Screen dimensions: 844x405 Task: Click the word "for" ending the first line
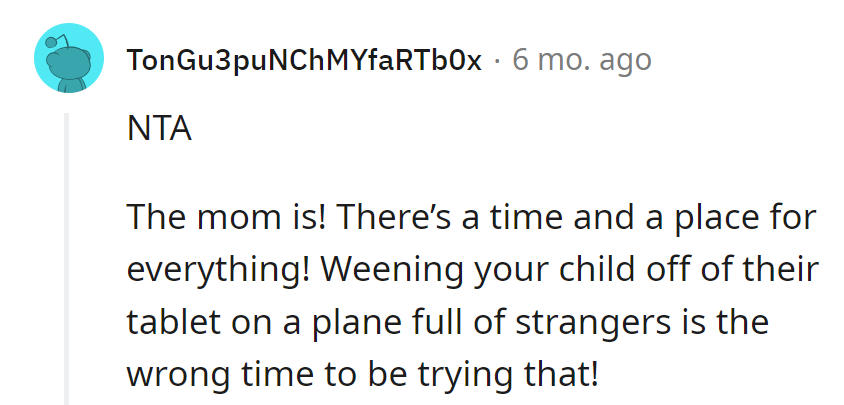coord(794,219)
